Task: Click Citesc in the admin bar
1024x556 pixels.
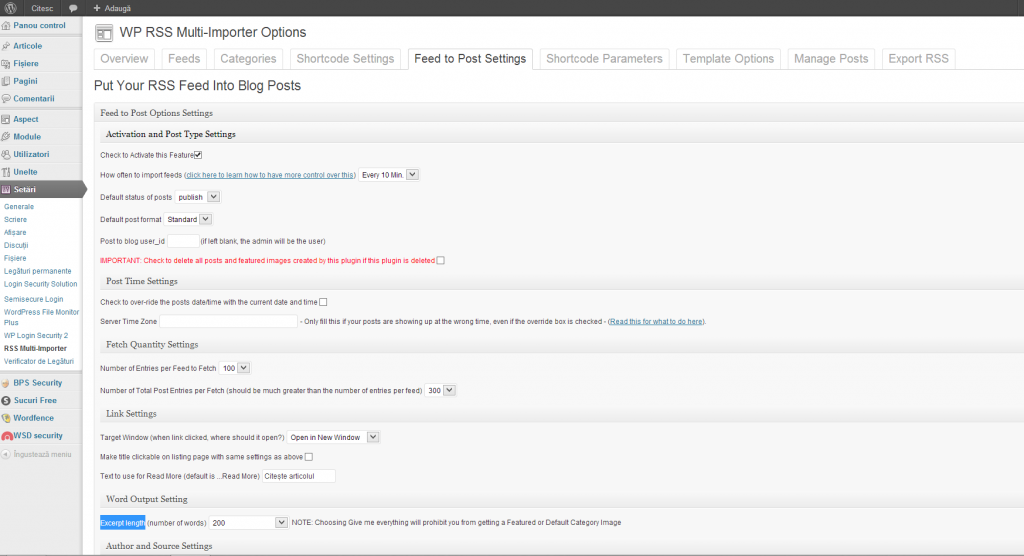Action: click(42, 8)
